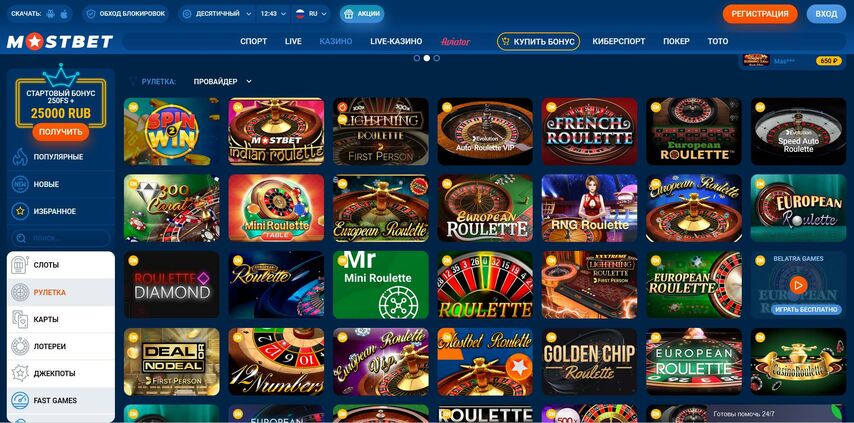Select the first carousel dot
This screenshot has width=854, height=423.
pos(417,58)
